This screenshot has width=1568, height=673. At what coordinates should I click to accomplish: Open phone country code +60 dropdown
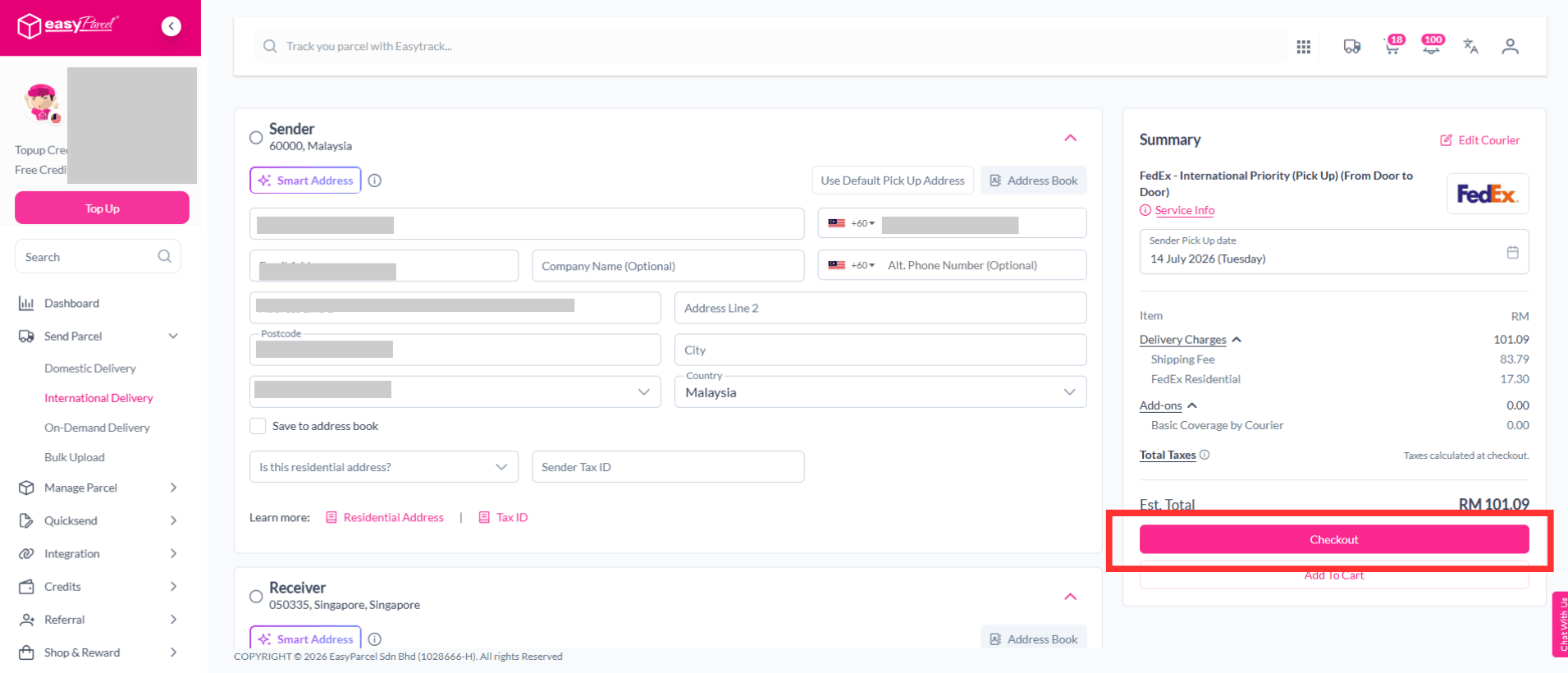tap(852, 223)
